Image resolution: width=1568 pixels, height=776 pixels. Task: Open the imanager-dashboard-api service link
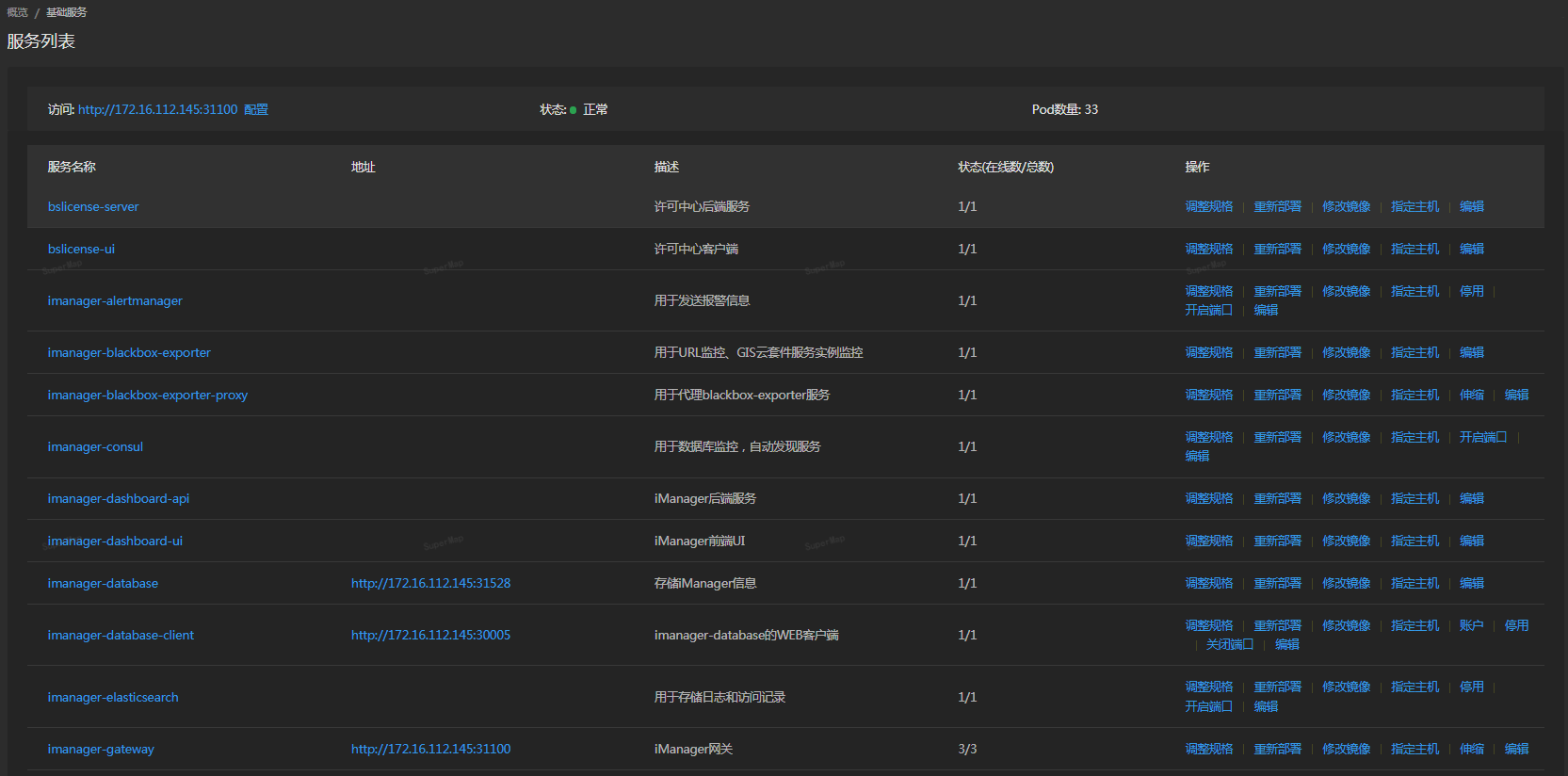(x=119, y=498)
